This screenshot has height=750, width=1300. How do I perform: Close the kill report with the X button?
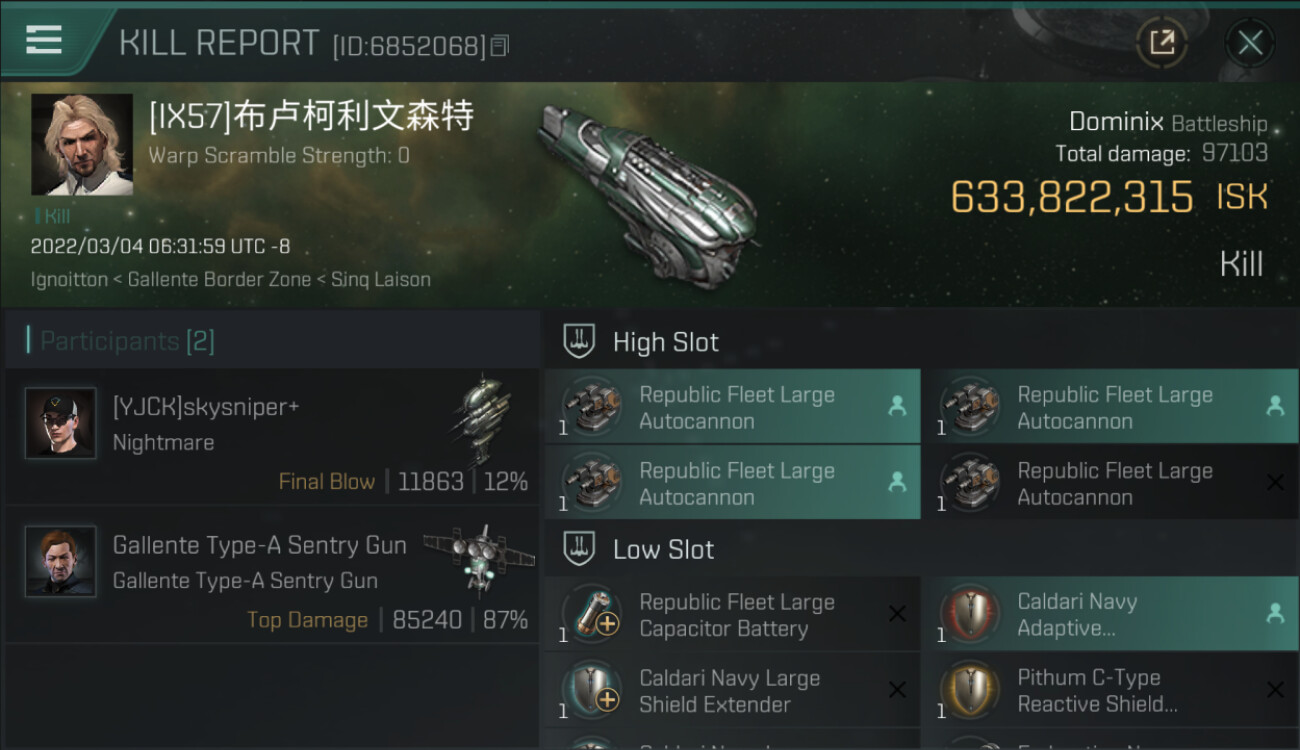coord(1250,42)
